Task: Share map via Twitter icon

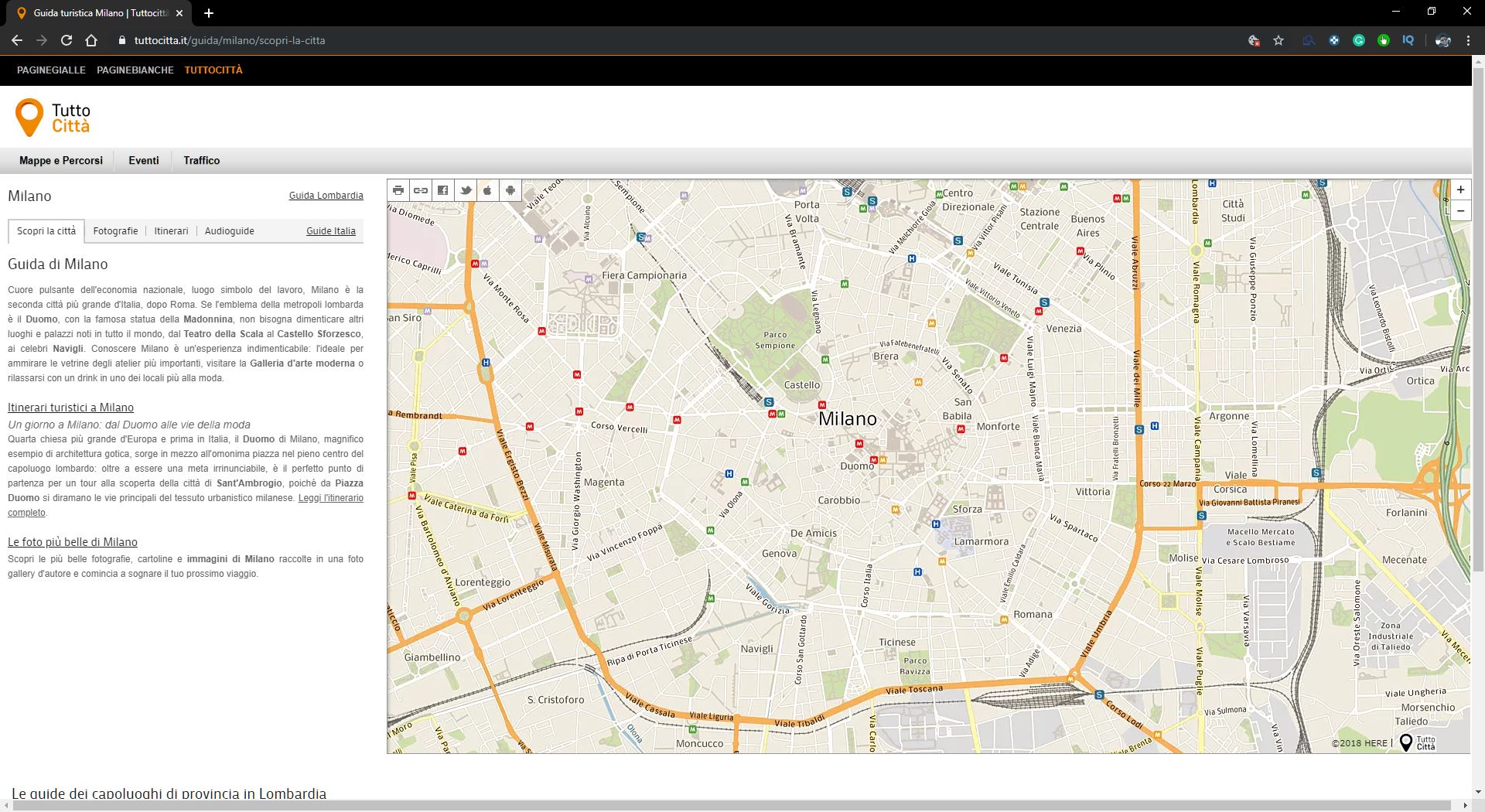Action: click(x=466, y=190)
